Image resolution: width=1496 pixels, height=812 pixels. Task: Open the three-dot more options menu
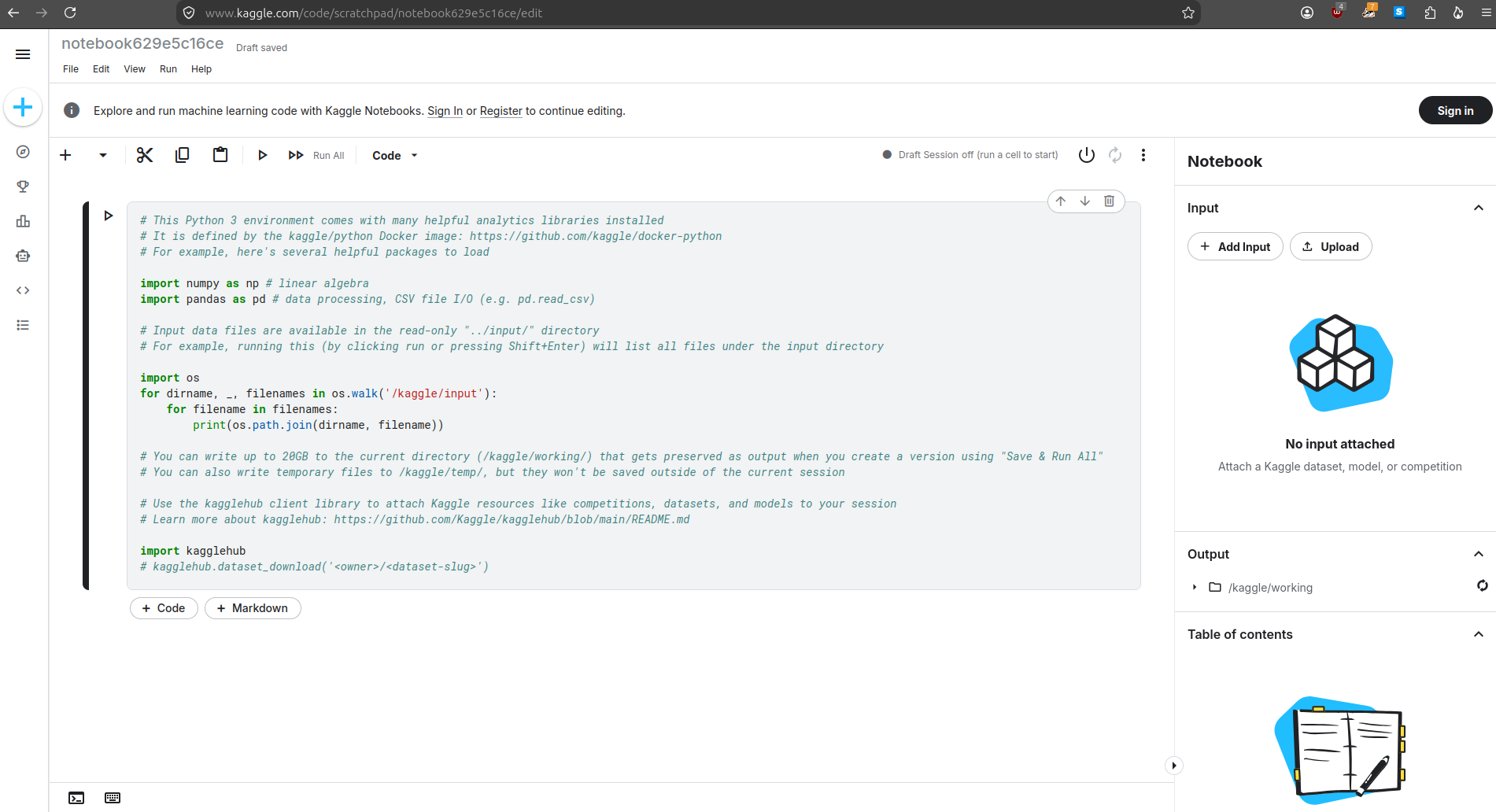[1143, 155]
